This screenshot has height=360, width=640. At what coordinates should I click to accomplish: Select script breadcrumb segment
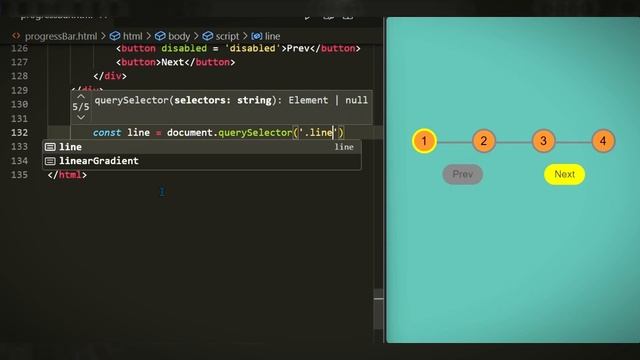click(x=227, y=36)
